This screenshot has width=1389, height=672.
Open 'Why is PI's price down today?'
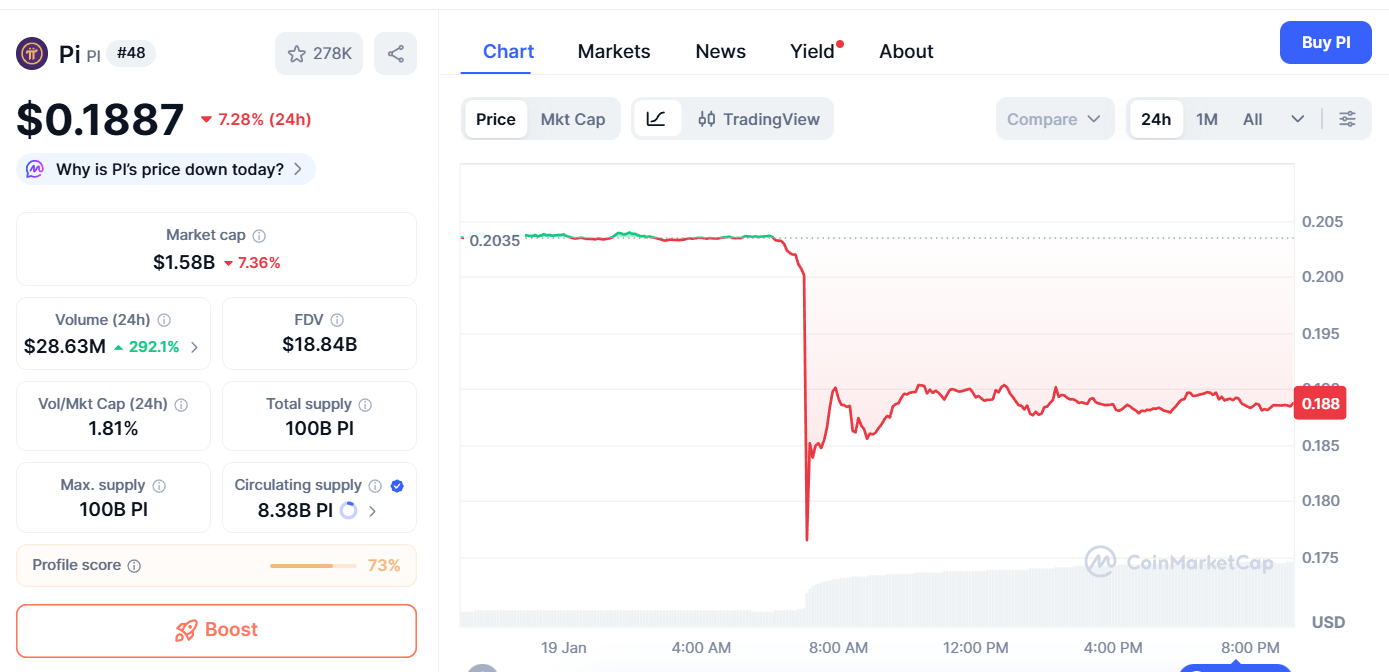click(166, 169)
